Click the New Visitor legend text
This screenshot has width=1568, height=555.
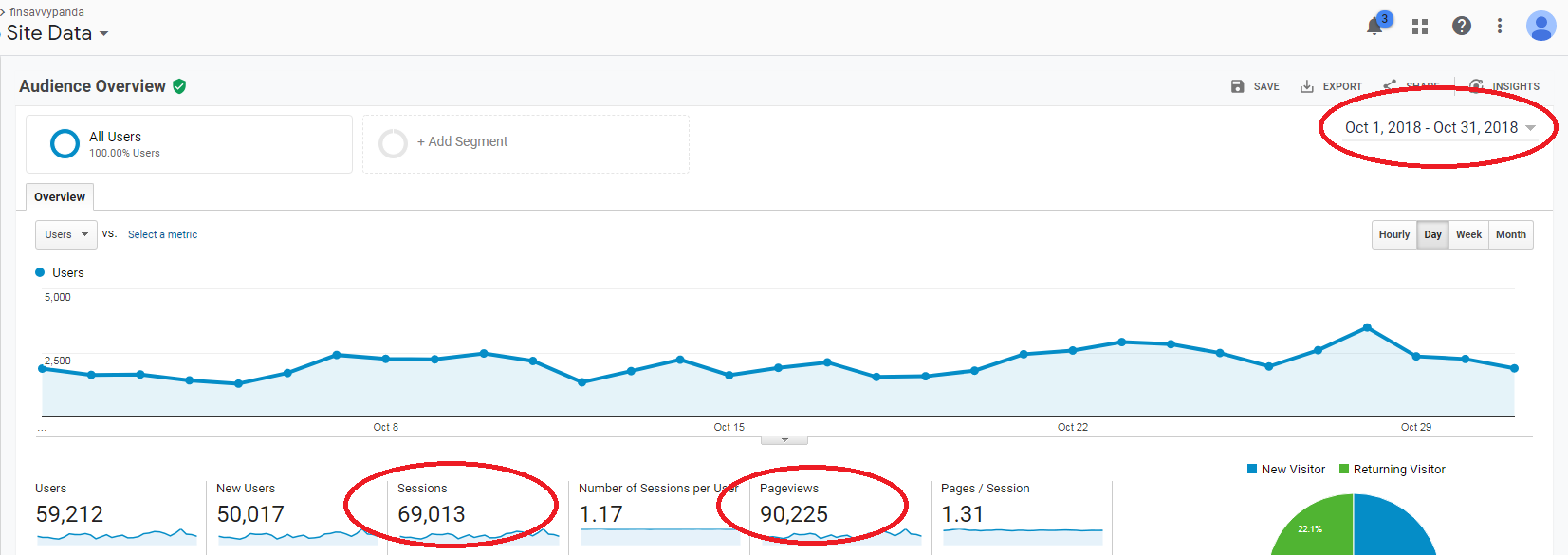click(x=1293, y=469)
